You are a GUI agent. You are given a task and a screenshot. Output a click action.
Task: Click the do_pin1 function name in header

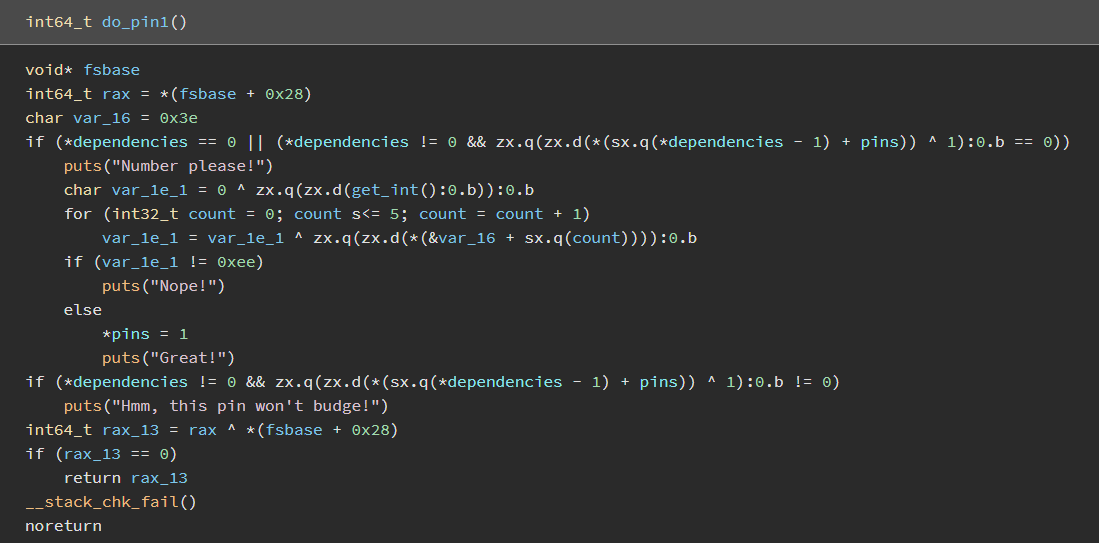click(135, 22)
